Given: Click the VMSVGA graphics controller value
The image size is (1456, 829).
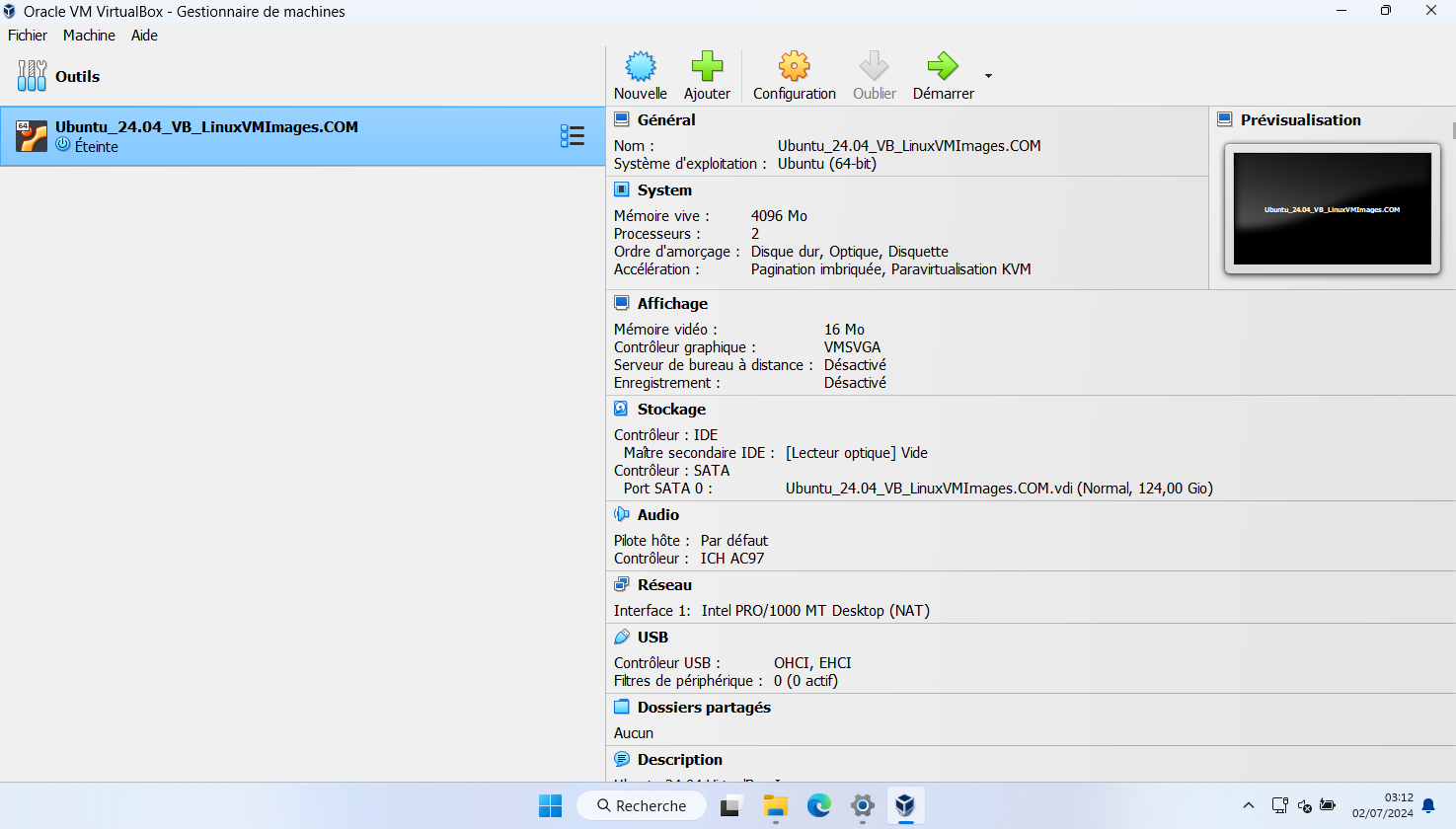Looking at the screenshot, I should (852, 346).
